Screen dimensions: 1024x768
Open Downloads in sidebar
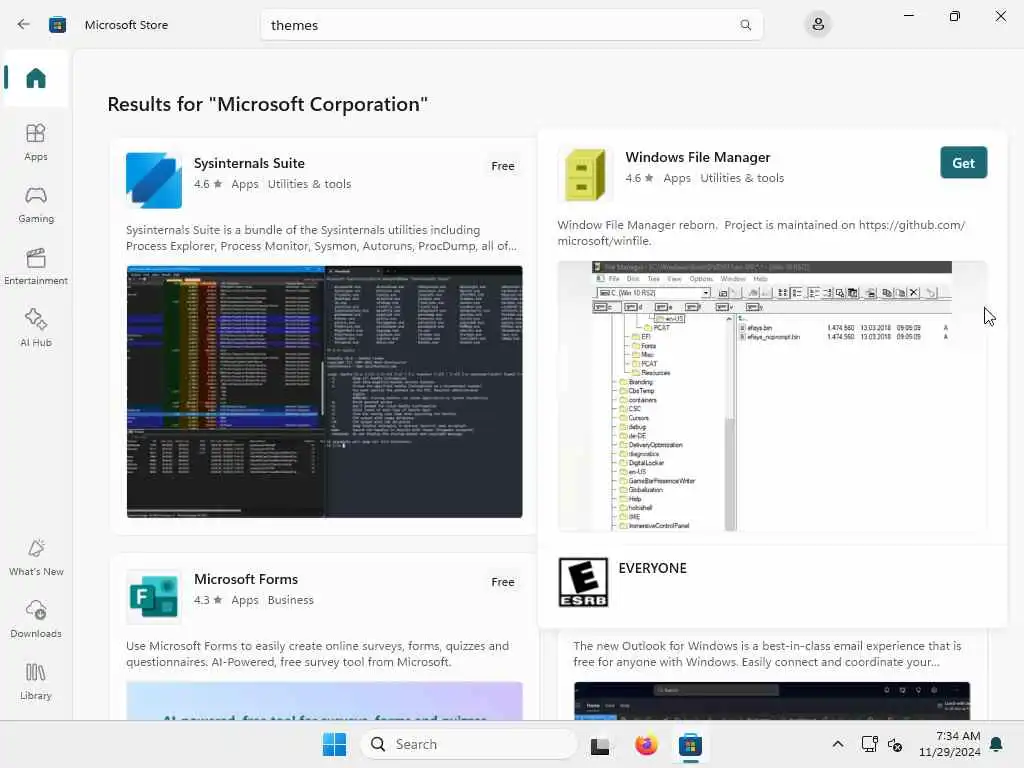tap(36, 620)
